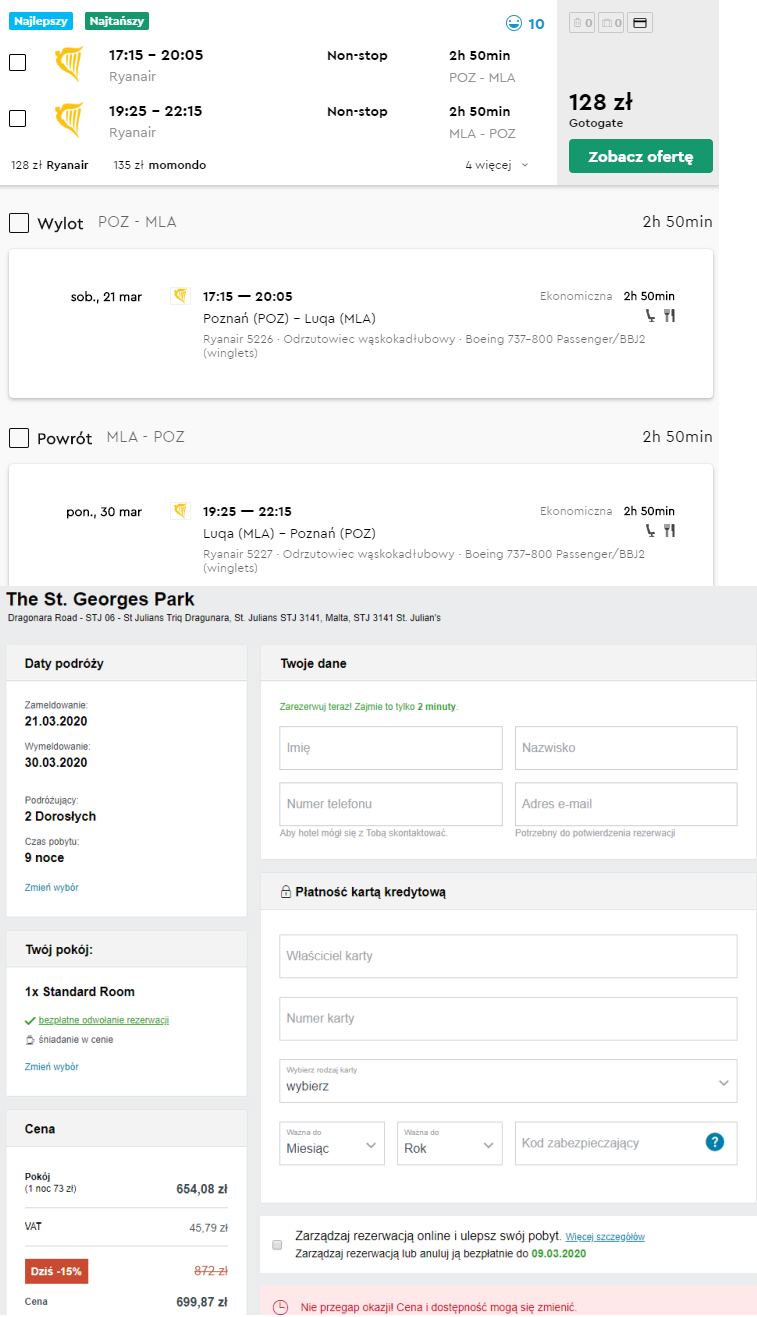Click the Właściciel karty input field

tap(508, 956)
